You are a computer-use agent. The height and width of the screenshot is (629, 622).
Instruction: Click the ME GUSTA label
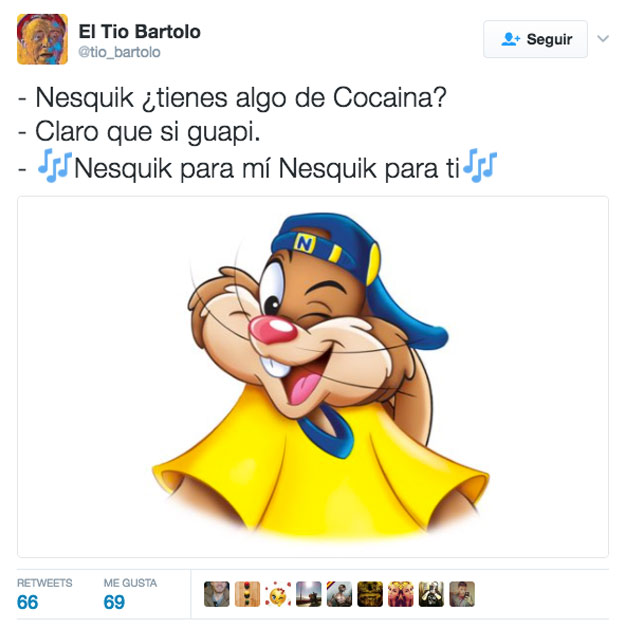[x=130, y=583]
